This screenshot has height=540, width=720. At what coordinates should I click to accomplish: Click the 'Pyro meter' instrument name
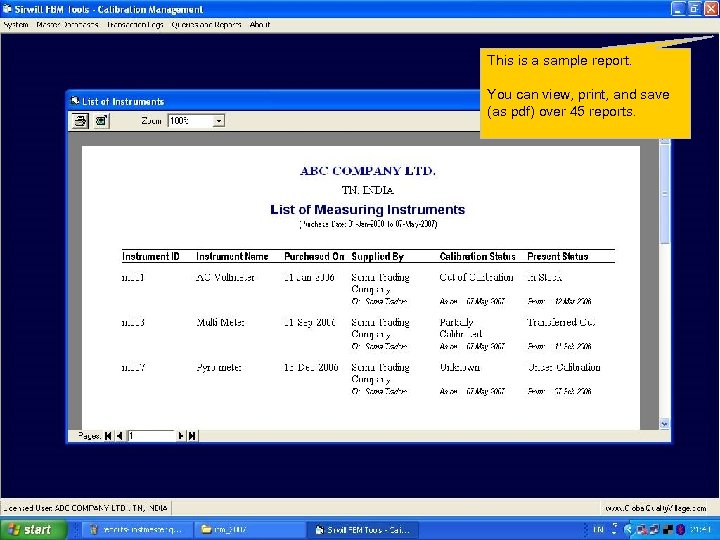219,367
